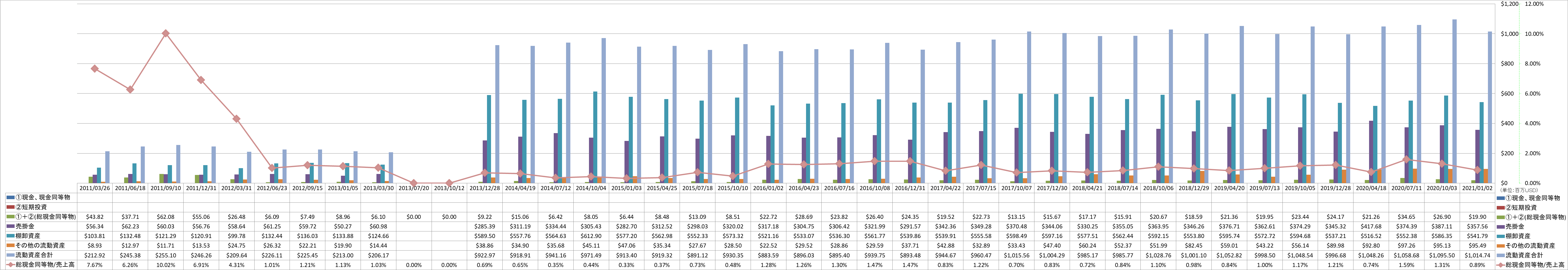Select the 2011/09/10 date column header
Viewport: 1568px width, 270px height.
click(x=166, y=188)
